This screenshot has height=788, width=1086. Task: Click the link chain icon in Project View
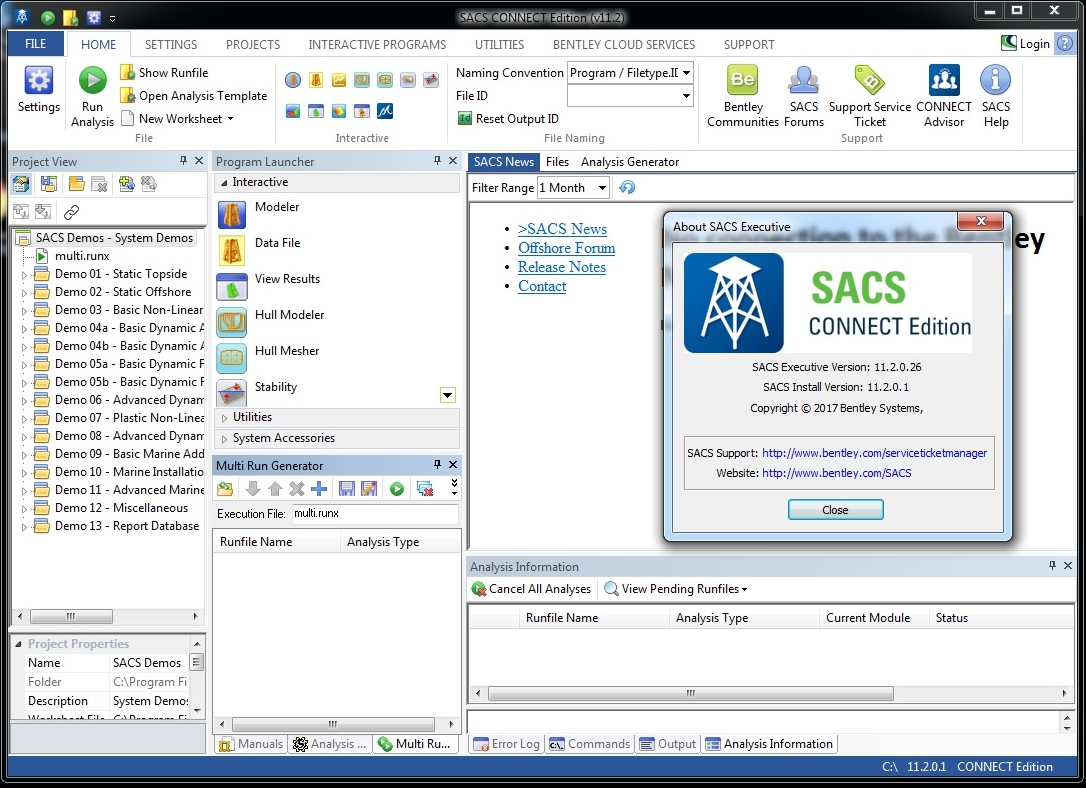(71, 211)
